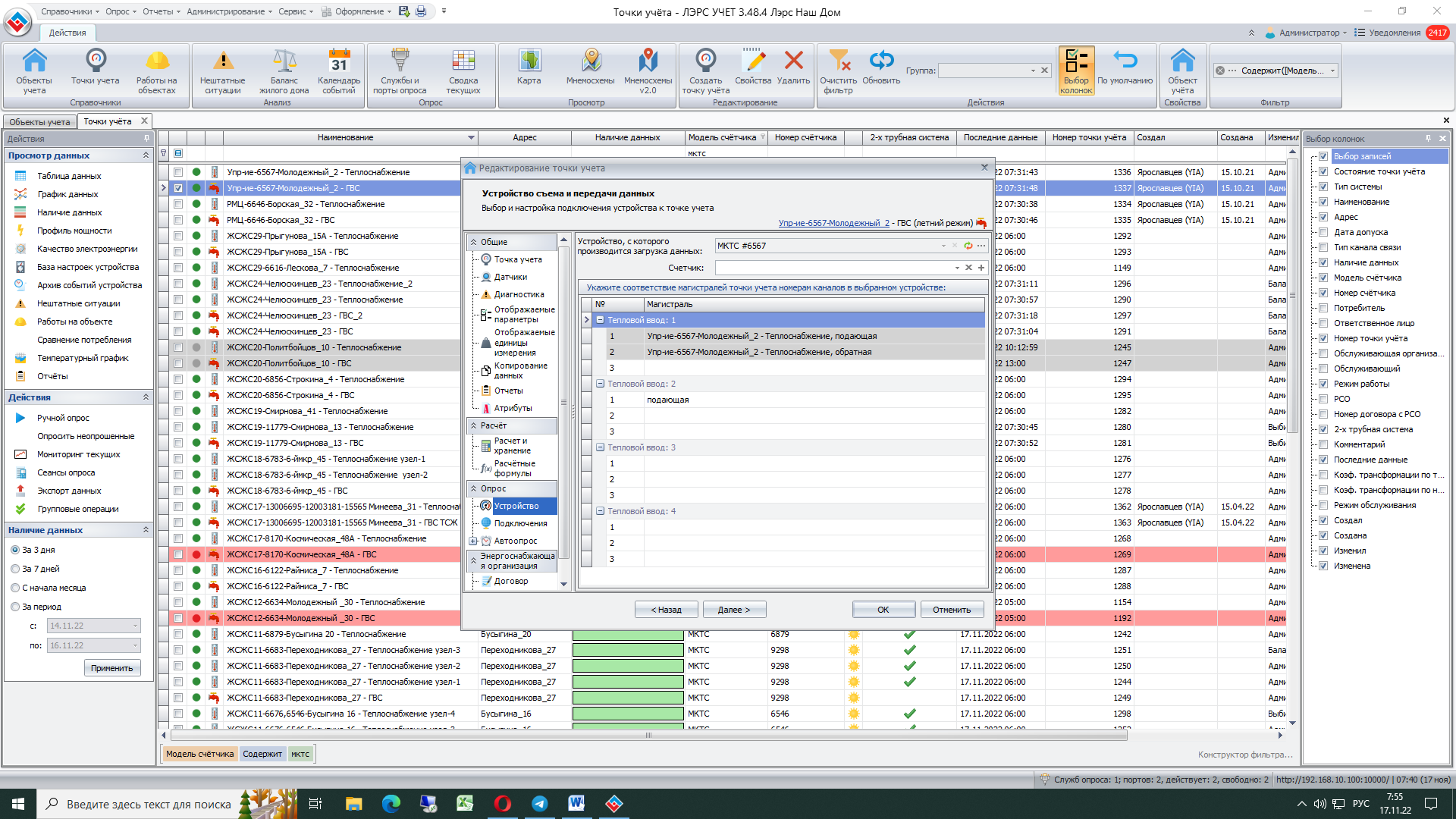Collapse Тепловой ввод: 2 group

click(x=600, y=384)
